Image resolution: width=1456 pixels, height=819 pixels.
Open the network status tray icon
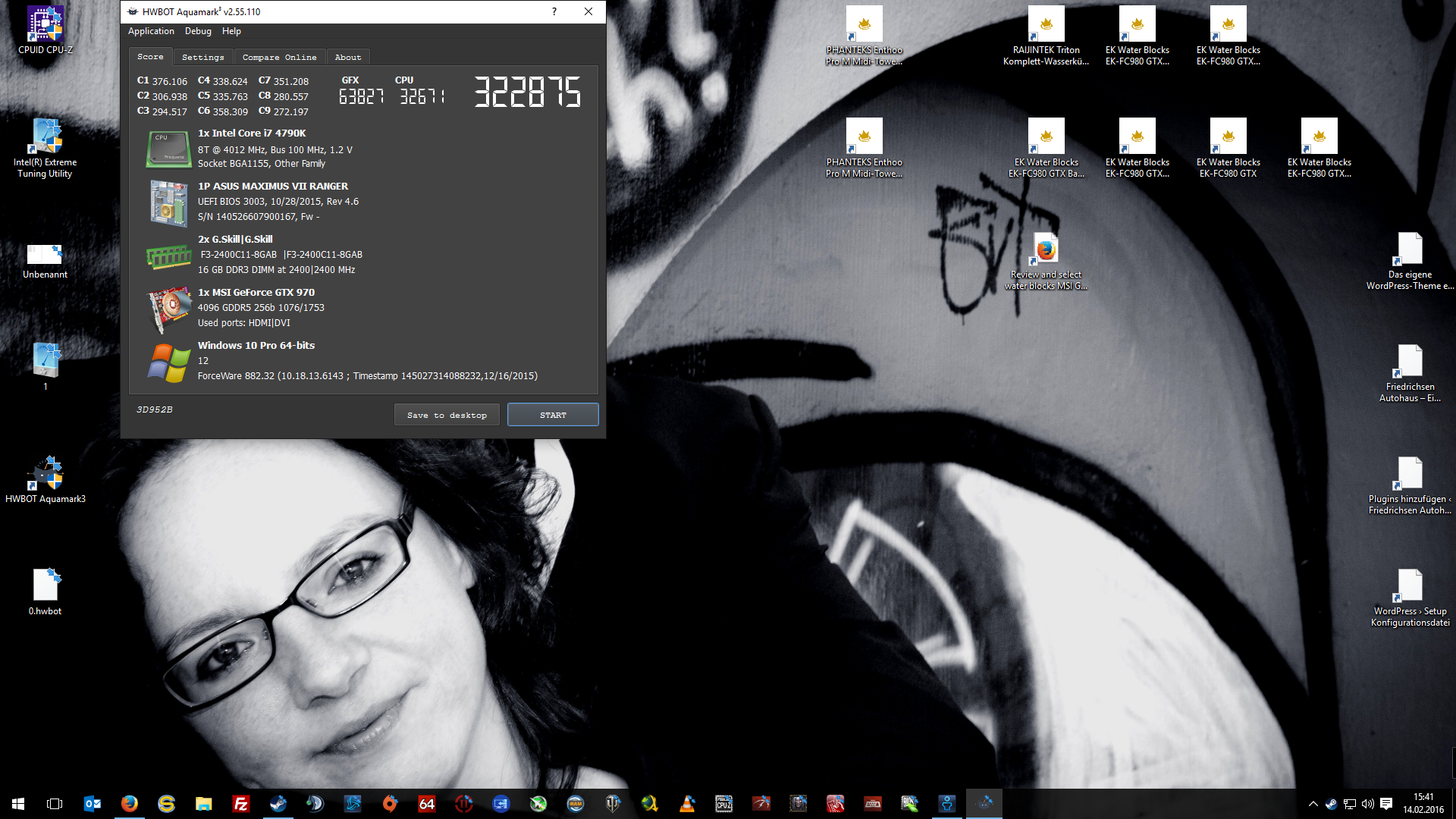click(x=1349, y=804)
